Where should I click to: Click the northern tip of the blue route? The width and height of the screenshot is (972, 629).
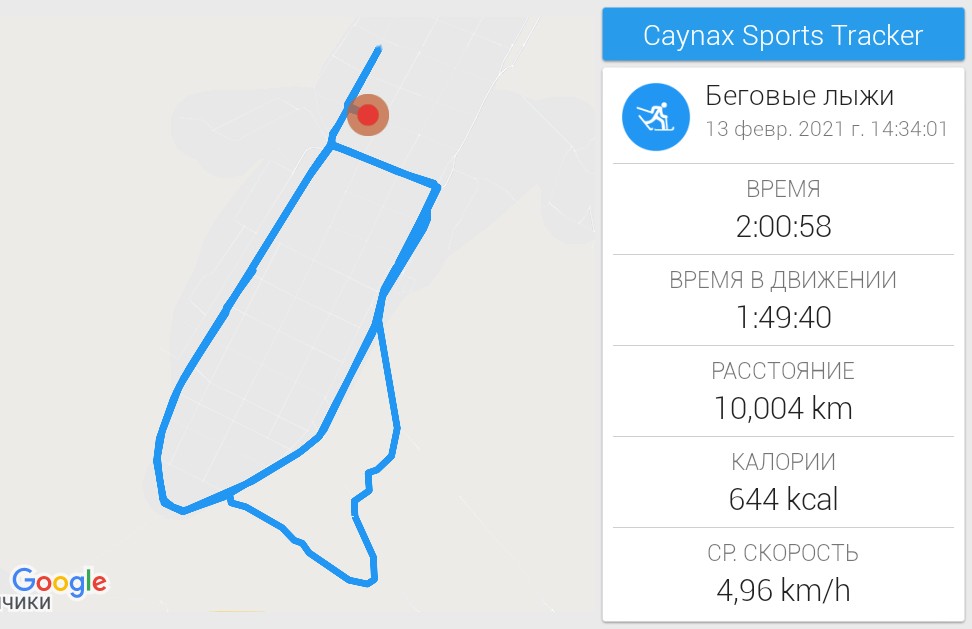378,48
